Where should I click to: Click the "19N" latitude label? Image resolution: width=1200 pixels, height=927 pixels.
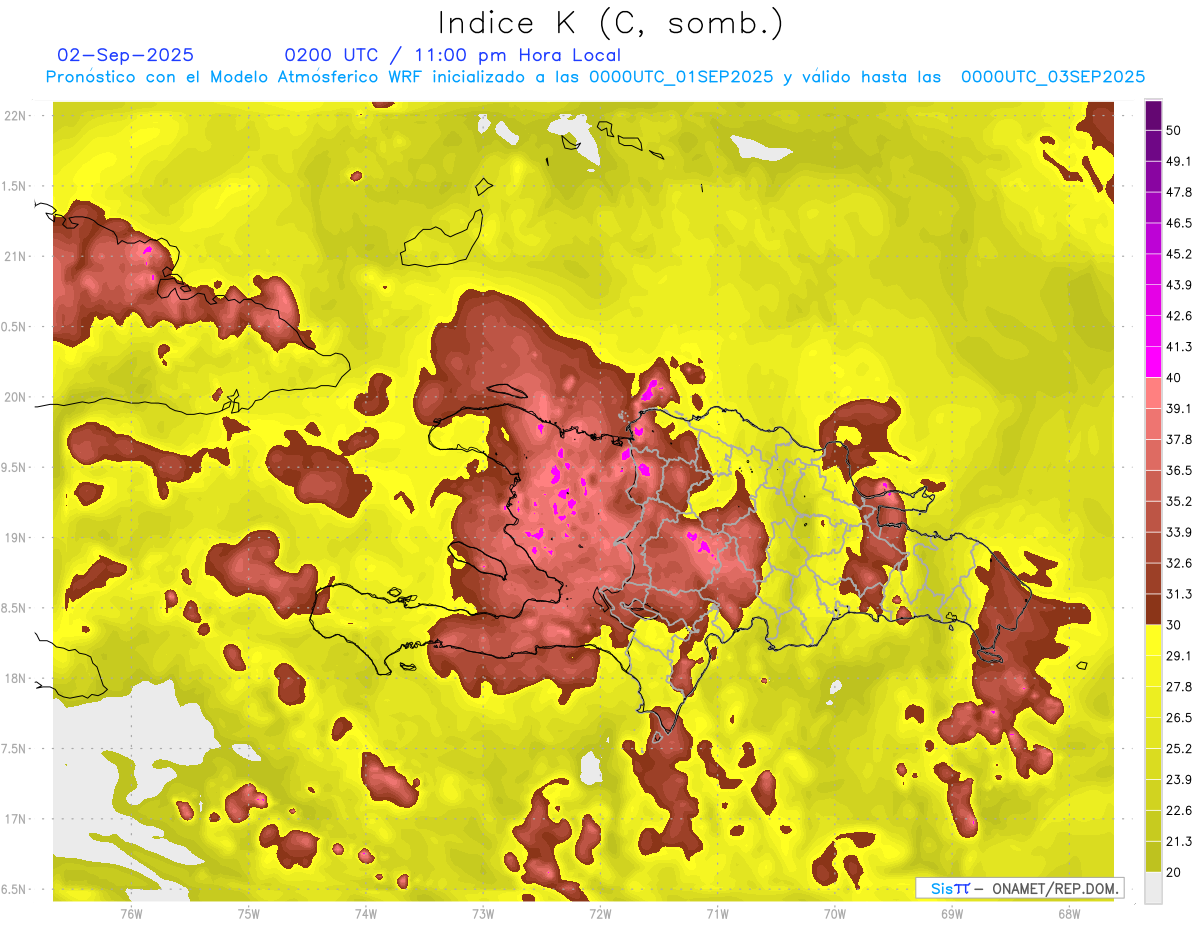(16, 538)
